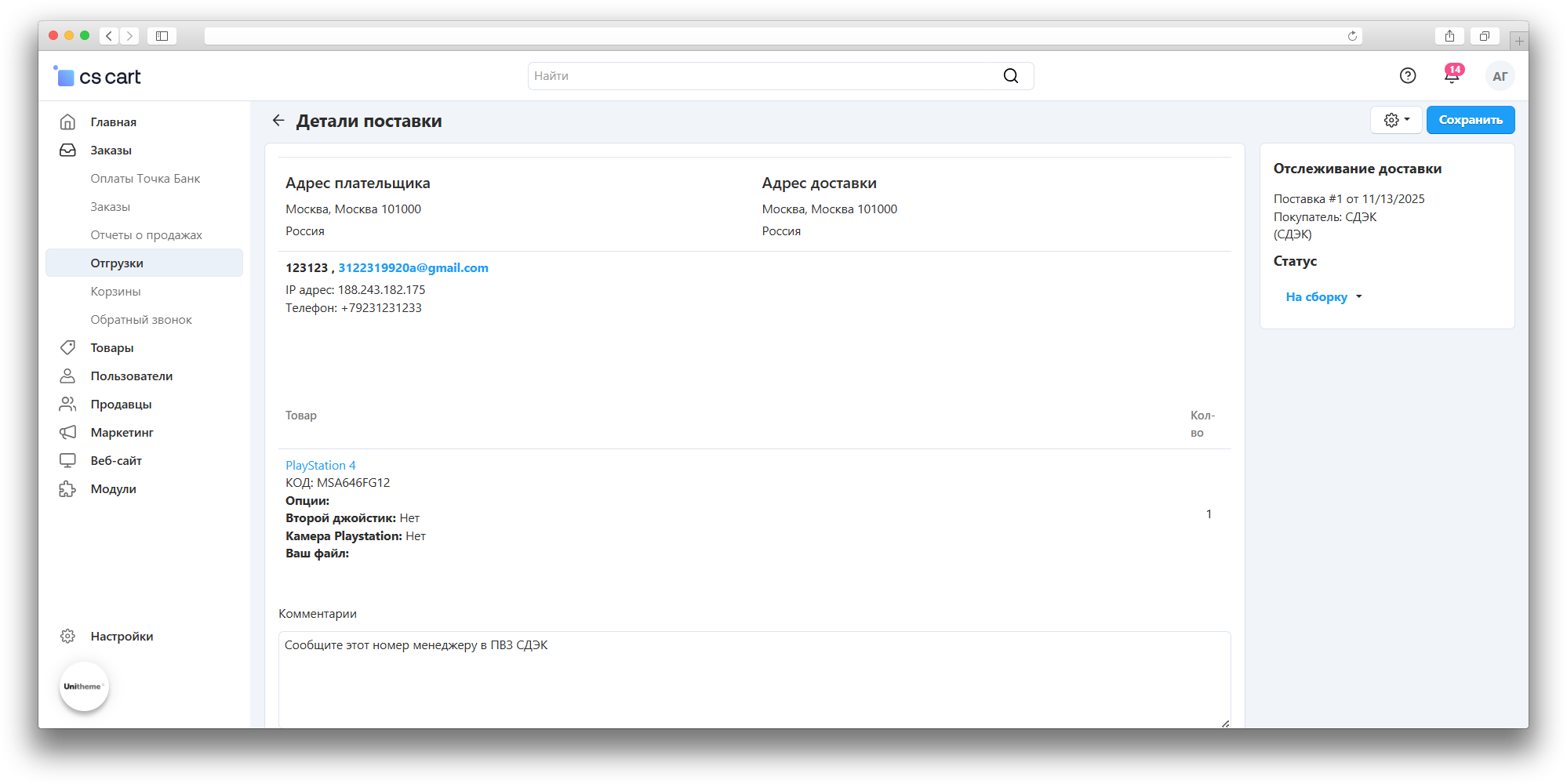This screenshot has height=784, width=1567.
Task: Open the gear actions dropdown near Сохранить
Action: point(1396,120)
